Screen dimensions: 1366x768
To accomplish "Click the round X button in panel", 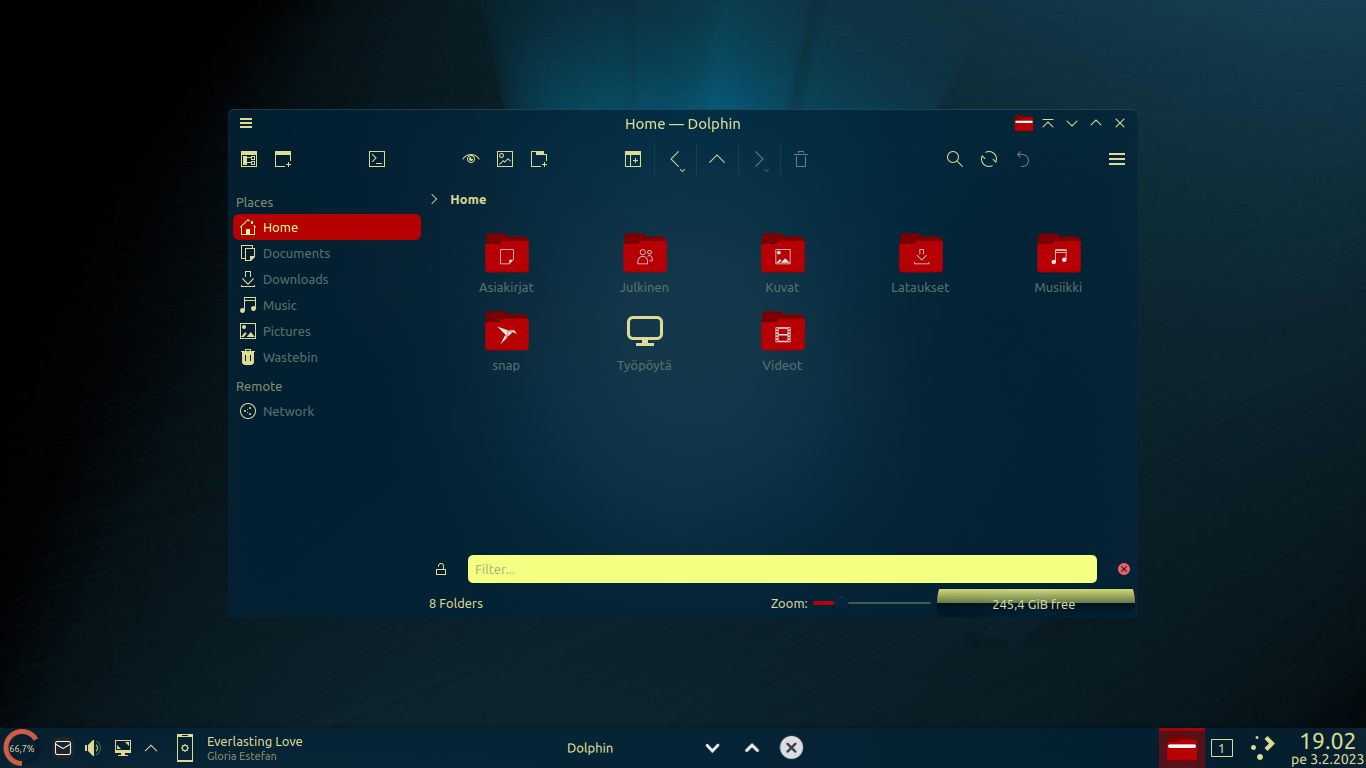I will [791, 747].
